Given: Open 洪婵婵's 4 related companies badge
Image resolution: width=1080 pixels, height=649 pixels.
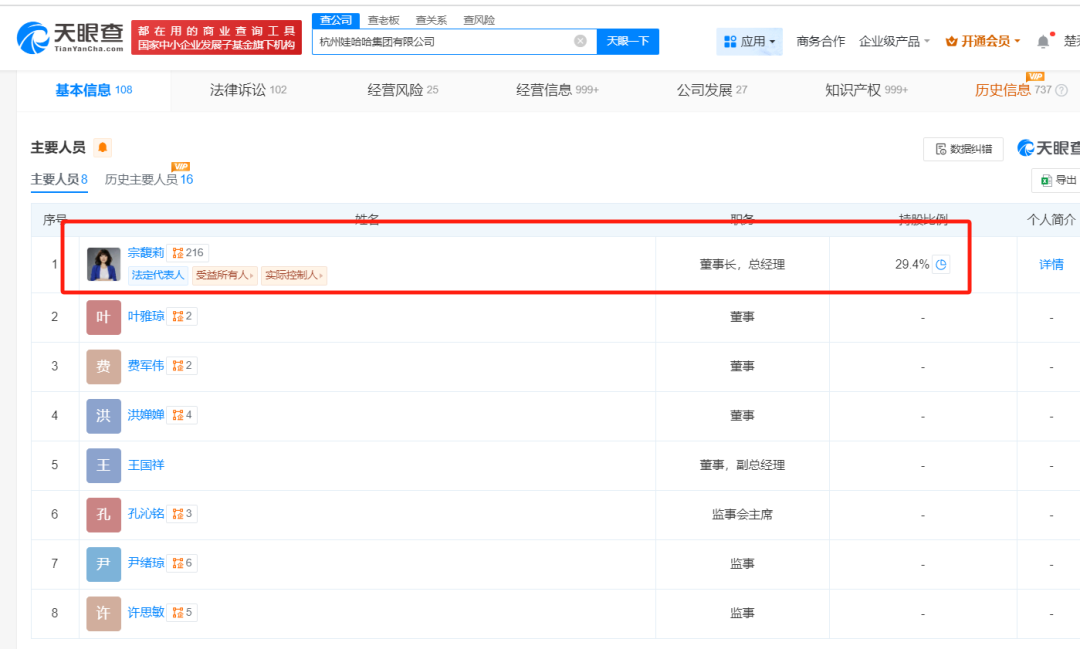Looking at the screenshot, I should click(183, 415).
